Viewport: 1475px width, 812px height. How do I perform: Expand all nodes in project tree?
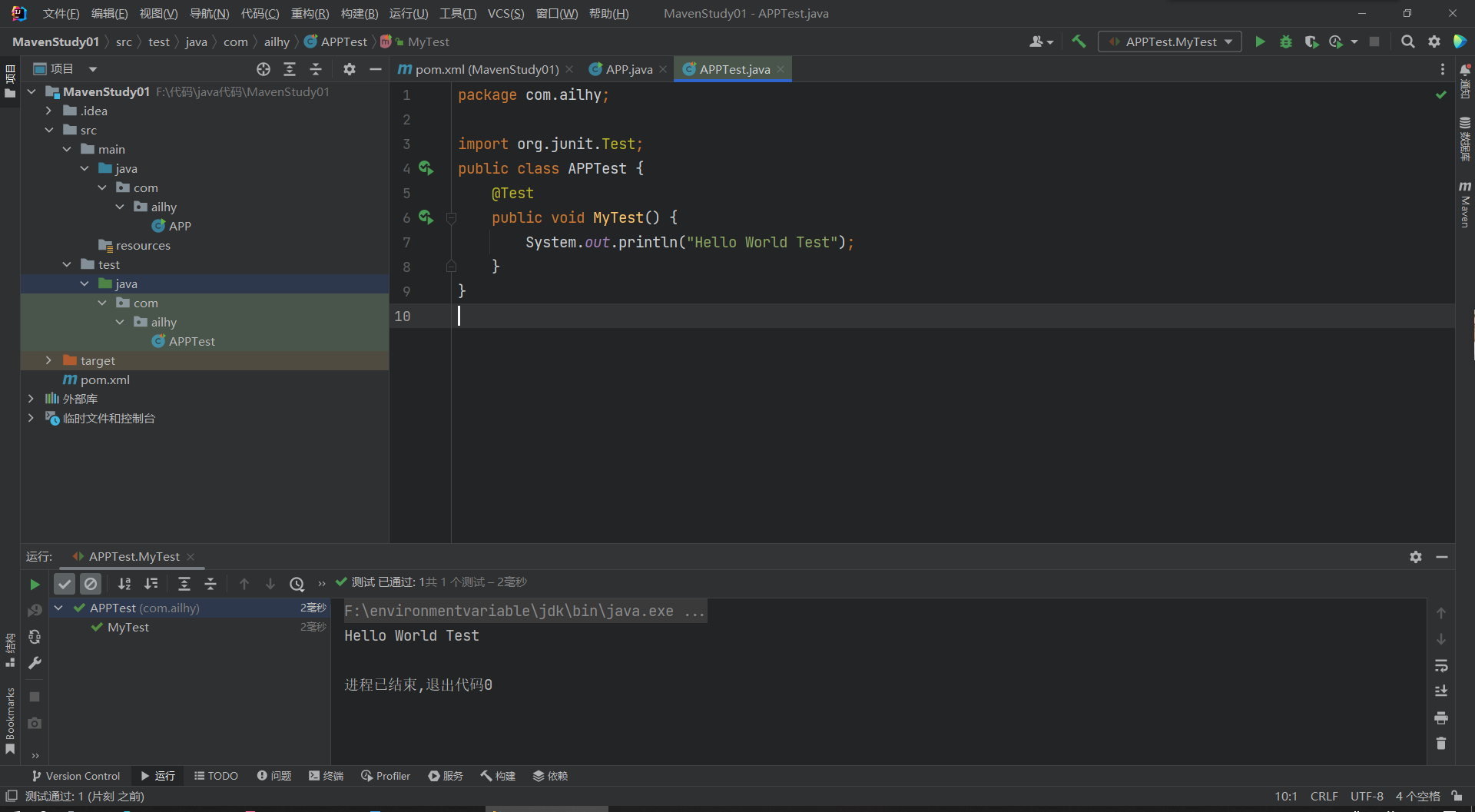point(290,69)
